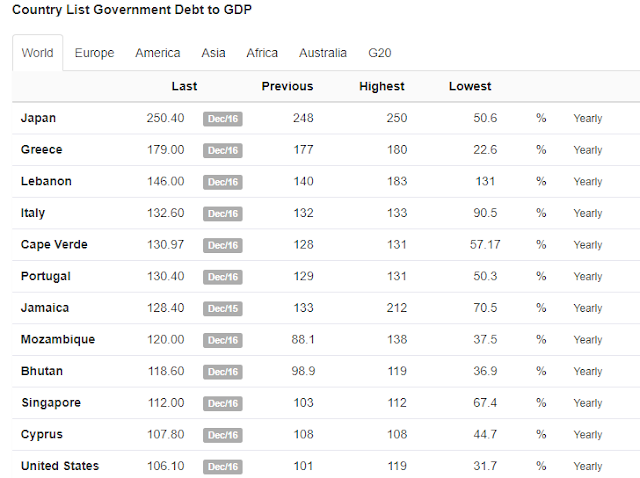Open the Australia tab
This screenshot has width=640, height=478.
(322, 53)
